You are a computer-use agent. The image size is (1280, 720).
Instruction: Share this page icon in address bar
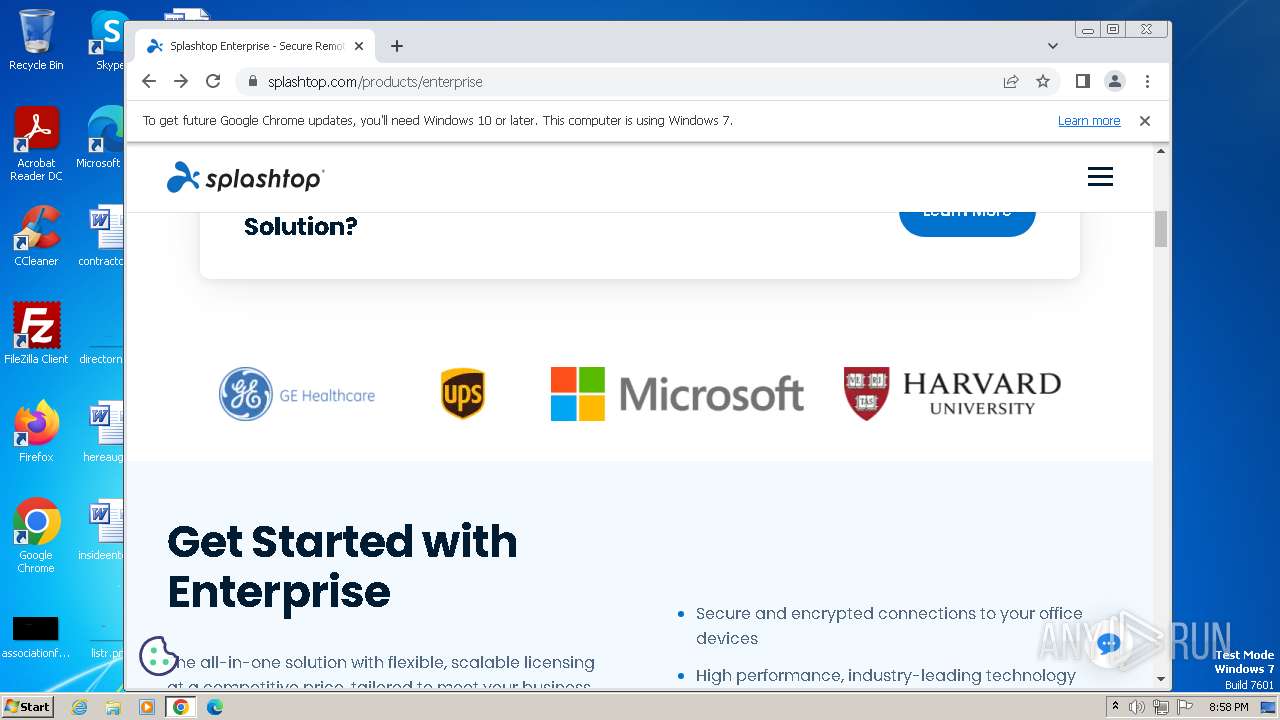click(1011, 81)
